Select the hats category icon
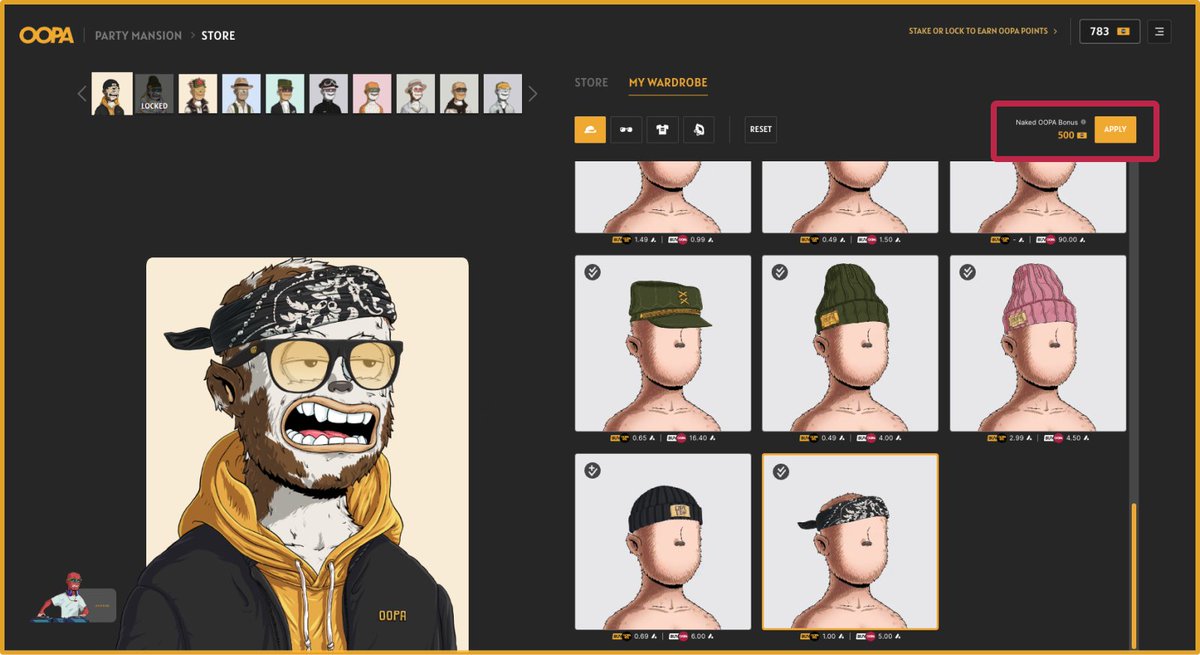 [x=590, y=129]
